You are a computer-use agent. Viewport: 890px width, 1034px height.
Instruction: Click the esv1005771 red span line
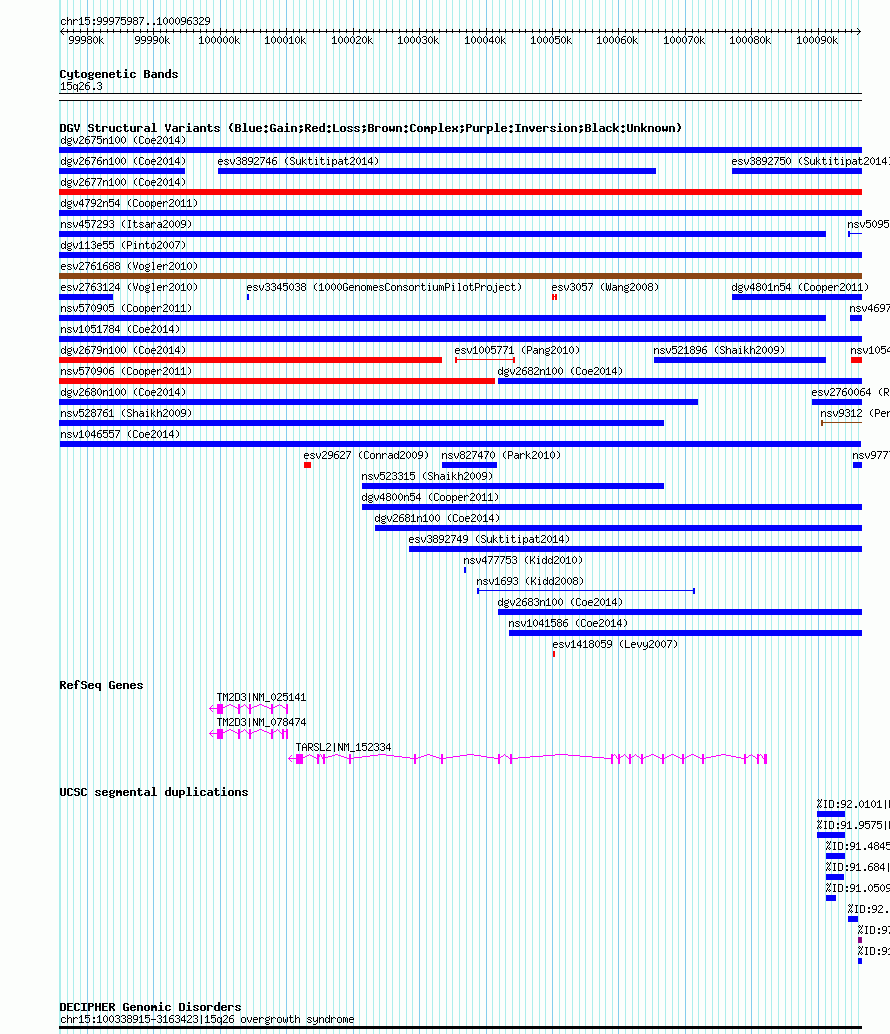coord(485,360)
